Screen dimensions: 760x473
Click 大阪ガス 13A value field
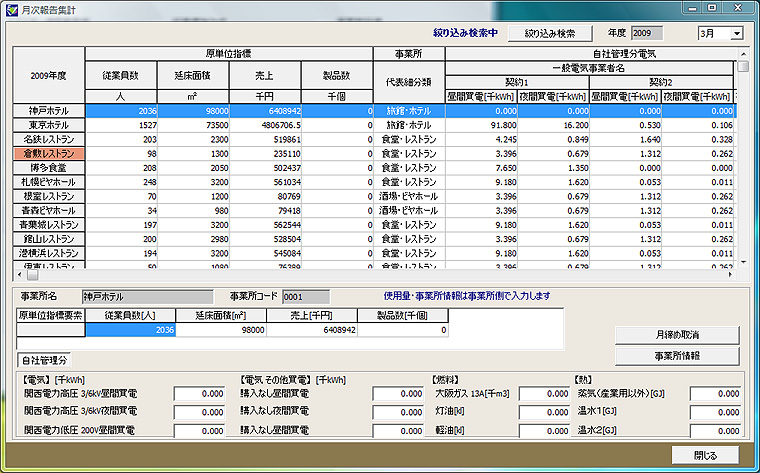click(544, 394)
